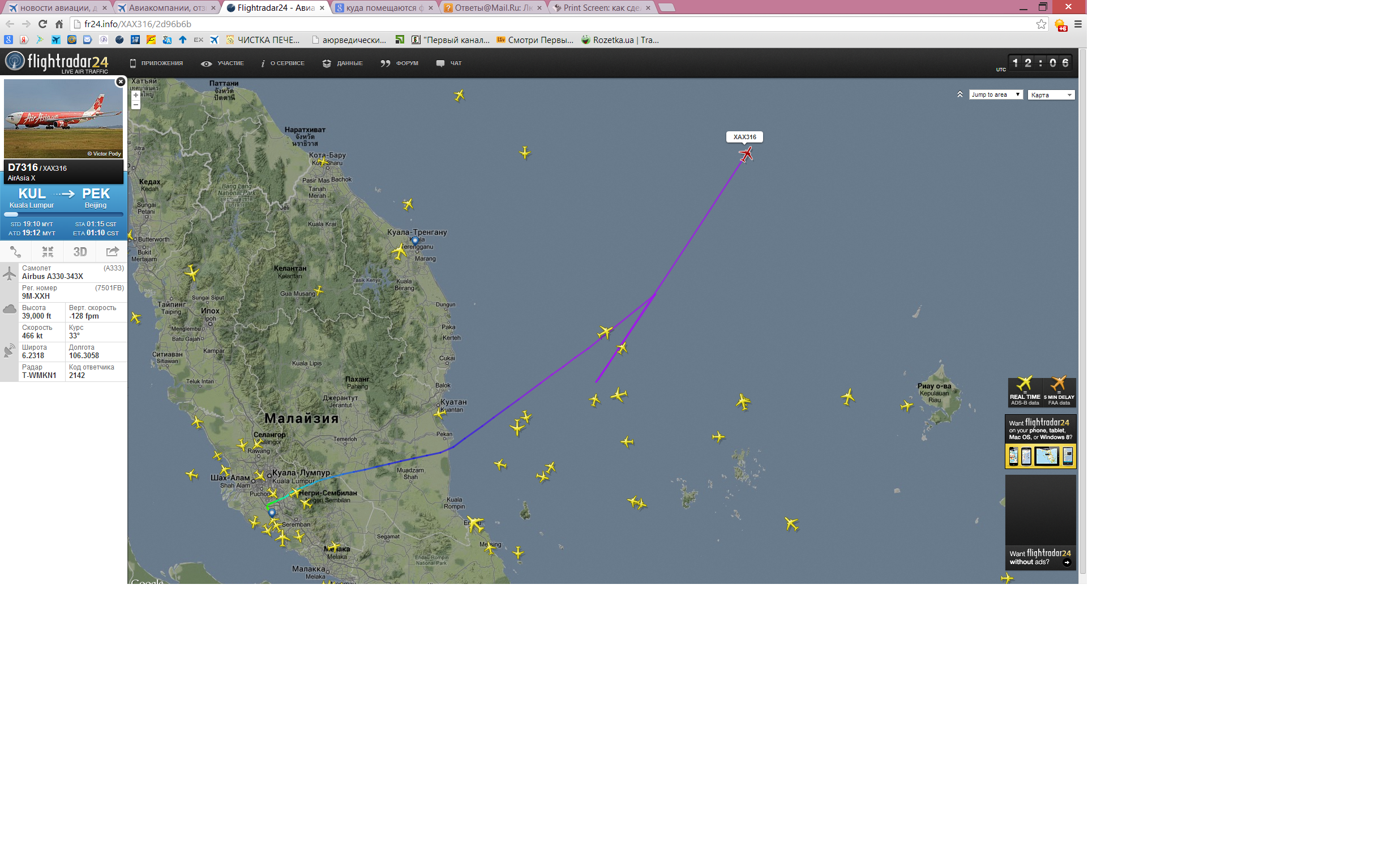
Task: Zoom in the map with plus button
Action: click(136, 95)
